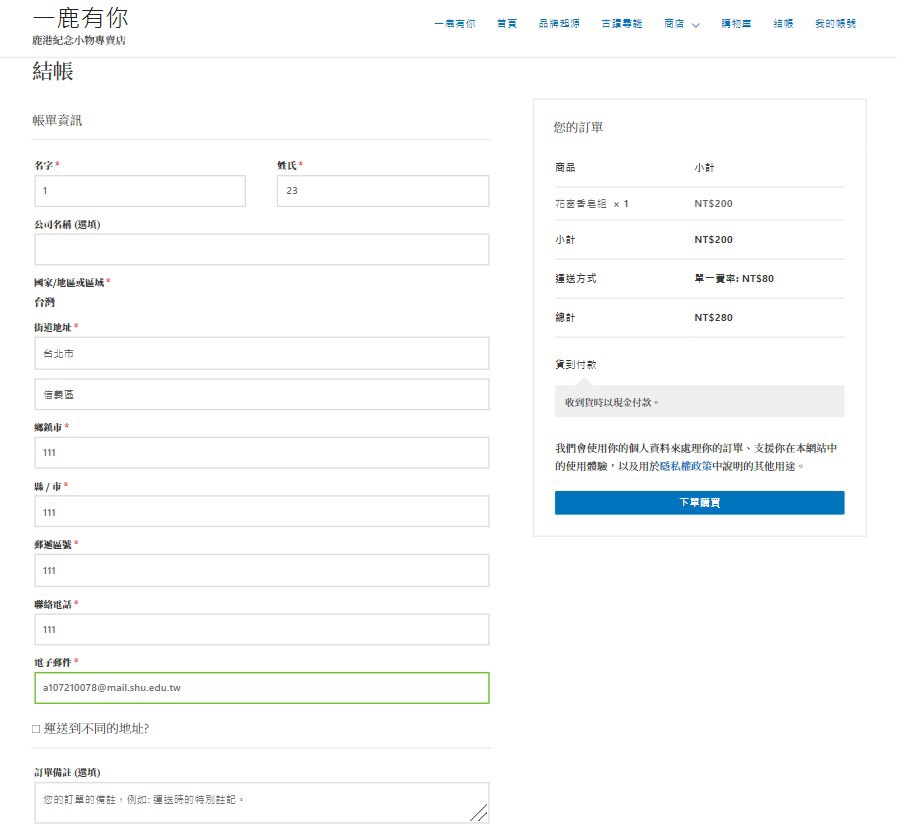Click the street address field containing 台北市
This screenshot has height=824, width=897.
[261, 353]
